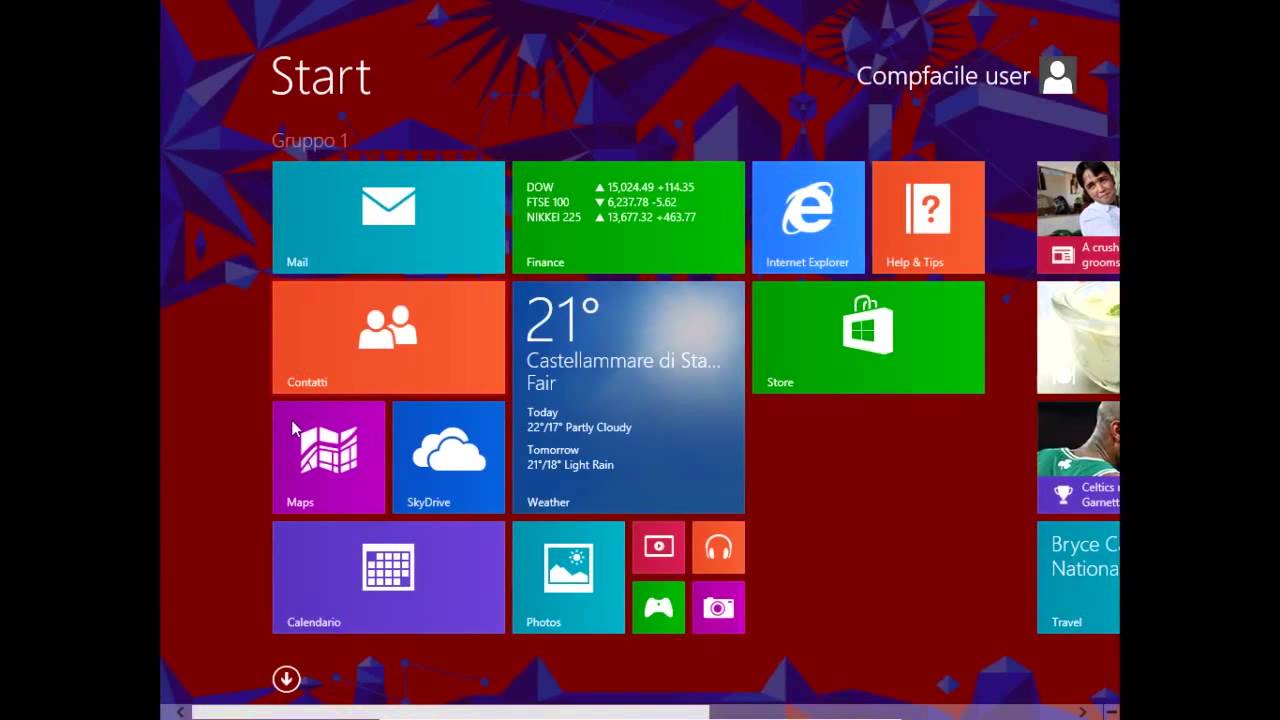Open the small magenta Camera tile

click(718, 607)
